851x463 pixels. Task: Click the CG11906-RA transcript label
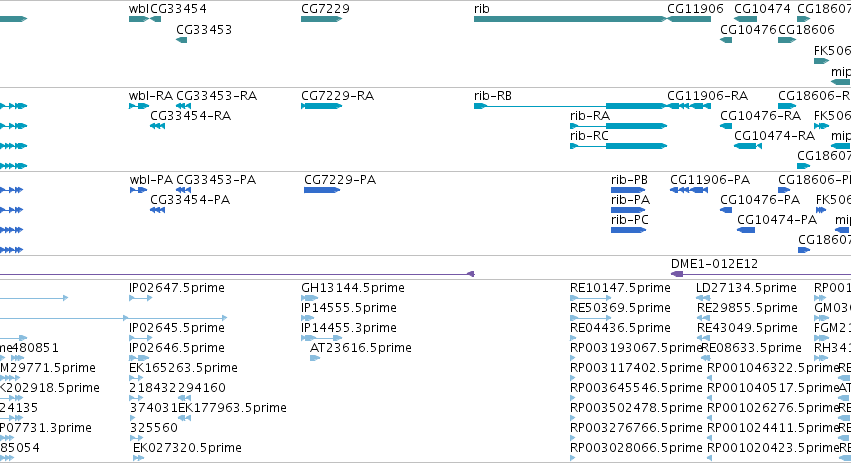coord(708,96)
